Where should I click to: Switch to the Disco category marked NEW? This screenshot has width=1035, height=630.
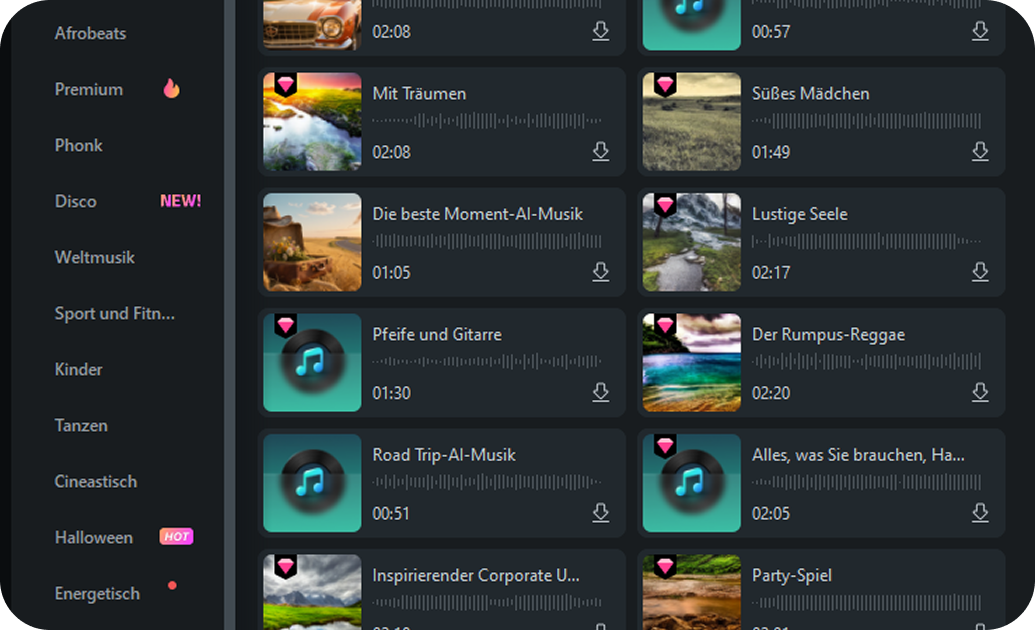[76, 201]
